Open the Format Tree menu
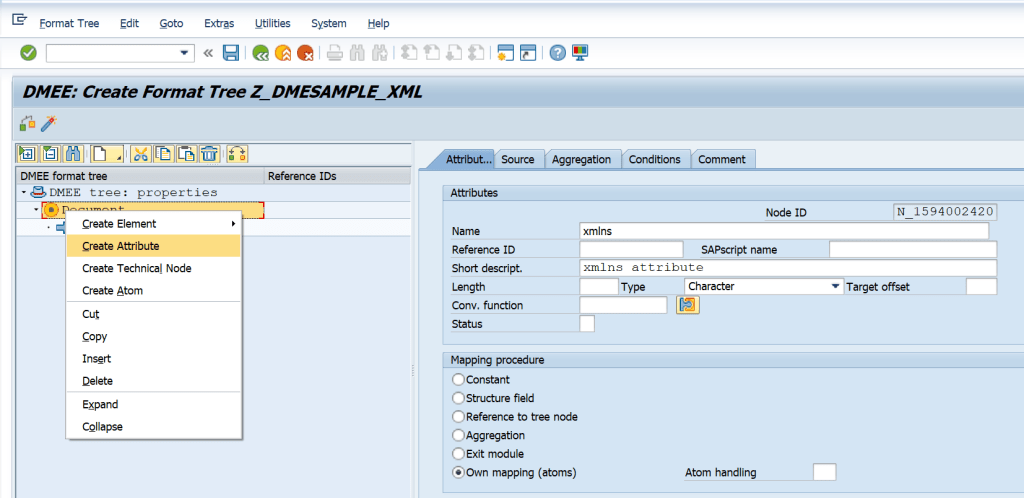Screen dimensions: 1024x498 click(69, 23)
